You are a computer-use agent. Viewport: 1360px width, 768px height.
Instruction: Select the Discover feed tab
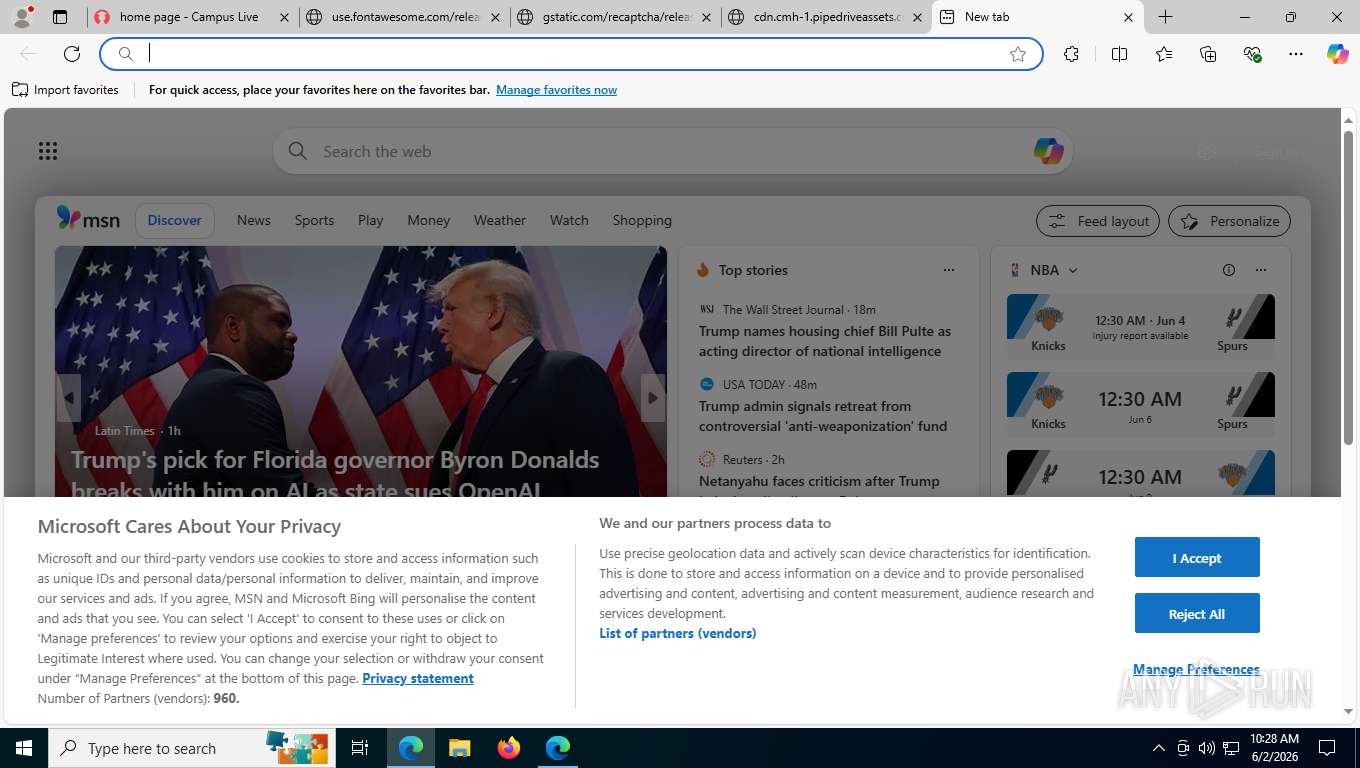pos(174,220)
